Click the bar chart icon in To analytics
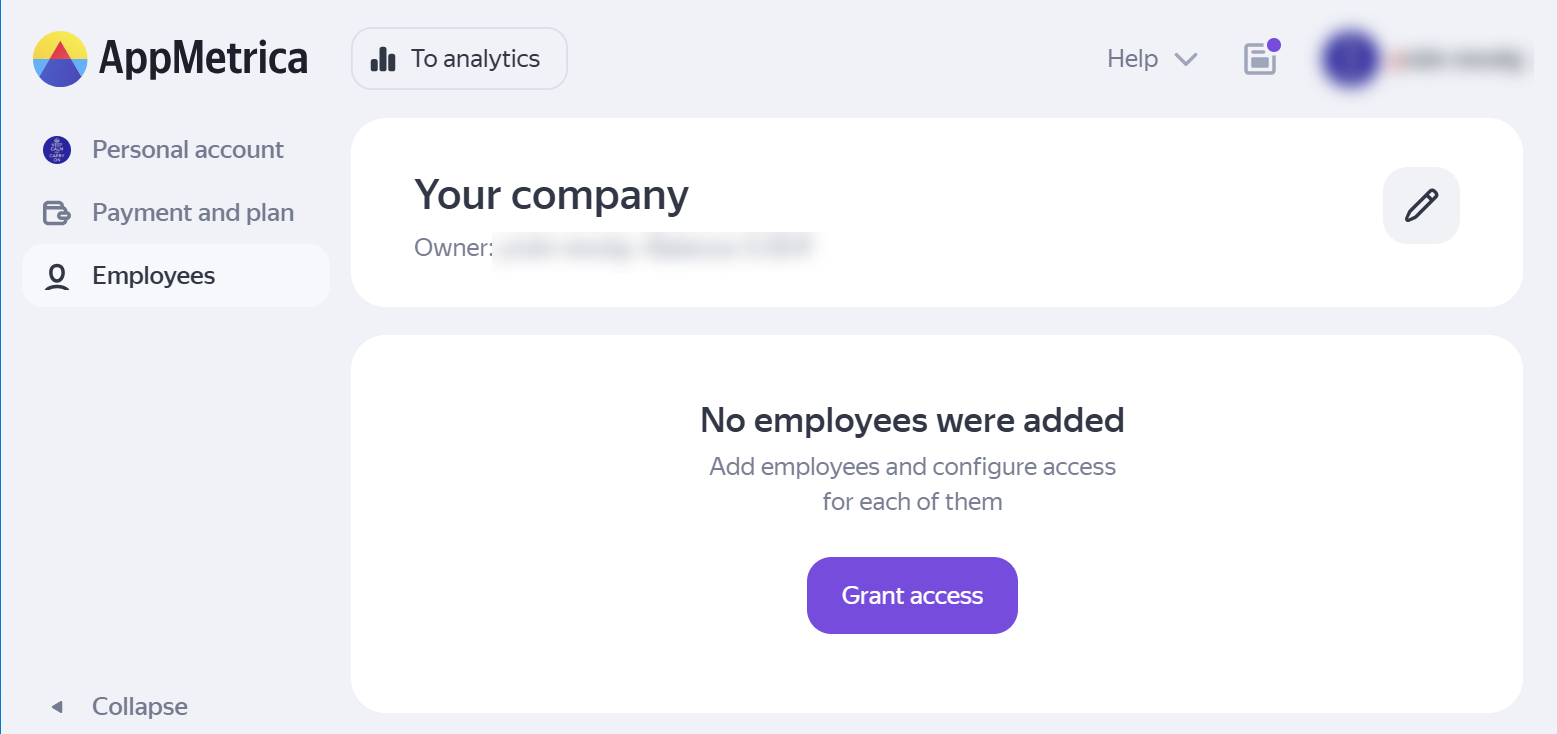The width and height of the screenshot is (1557, 734). (383, 59)
